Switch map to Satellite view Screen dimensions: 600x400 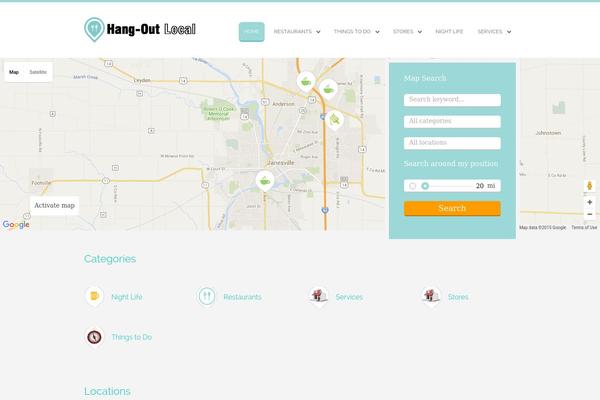[x=38, y=72]
